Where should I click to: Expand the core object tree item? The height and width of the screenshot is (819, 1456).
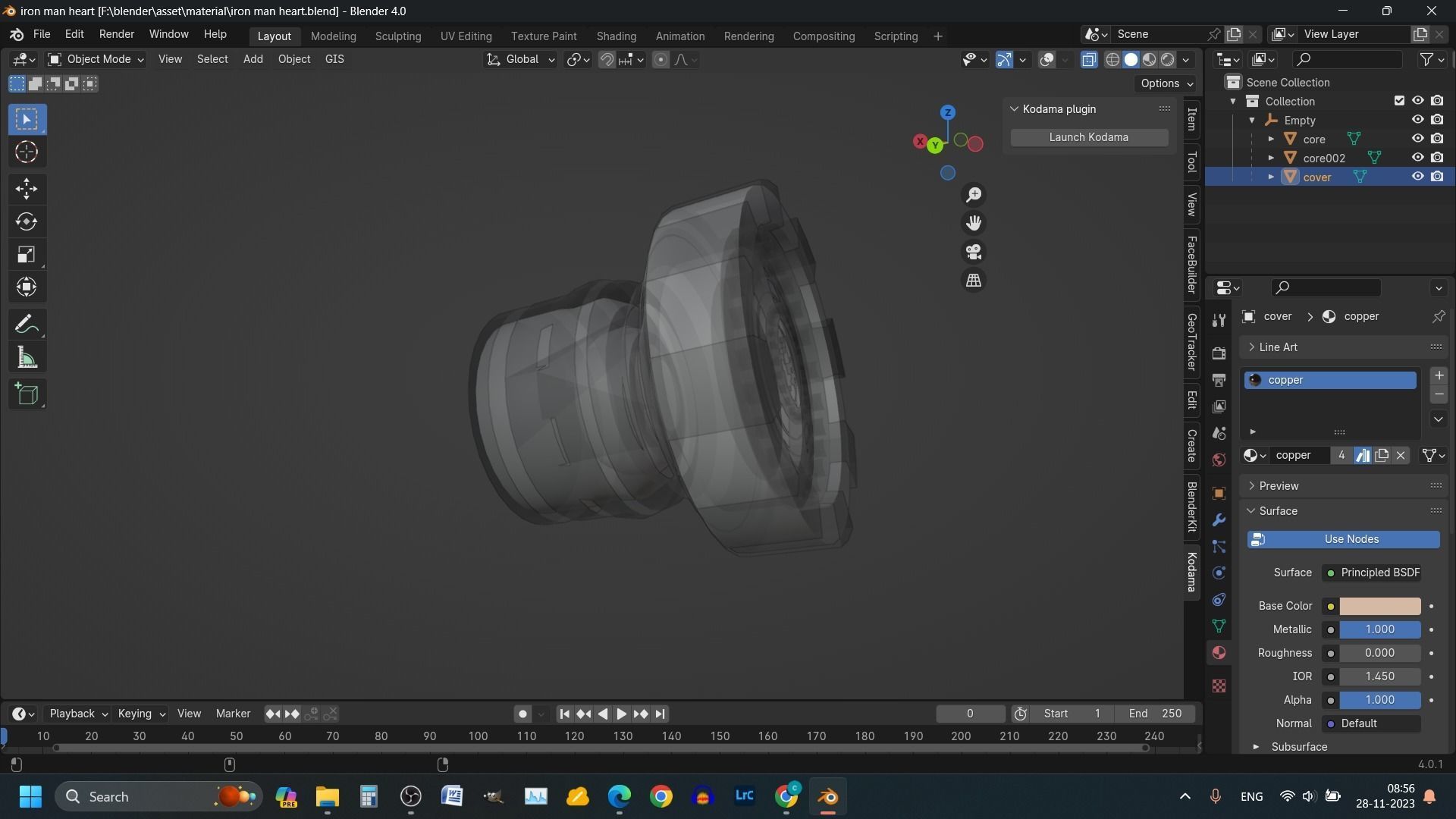[1271, 139]
